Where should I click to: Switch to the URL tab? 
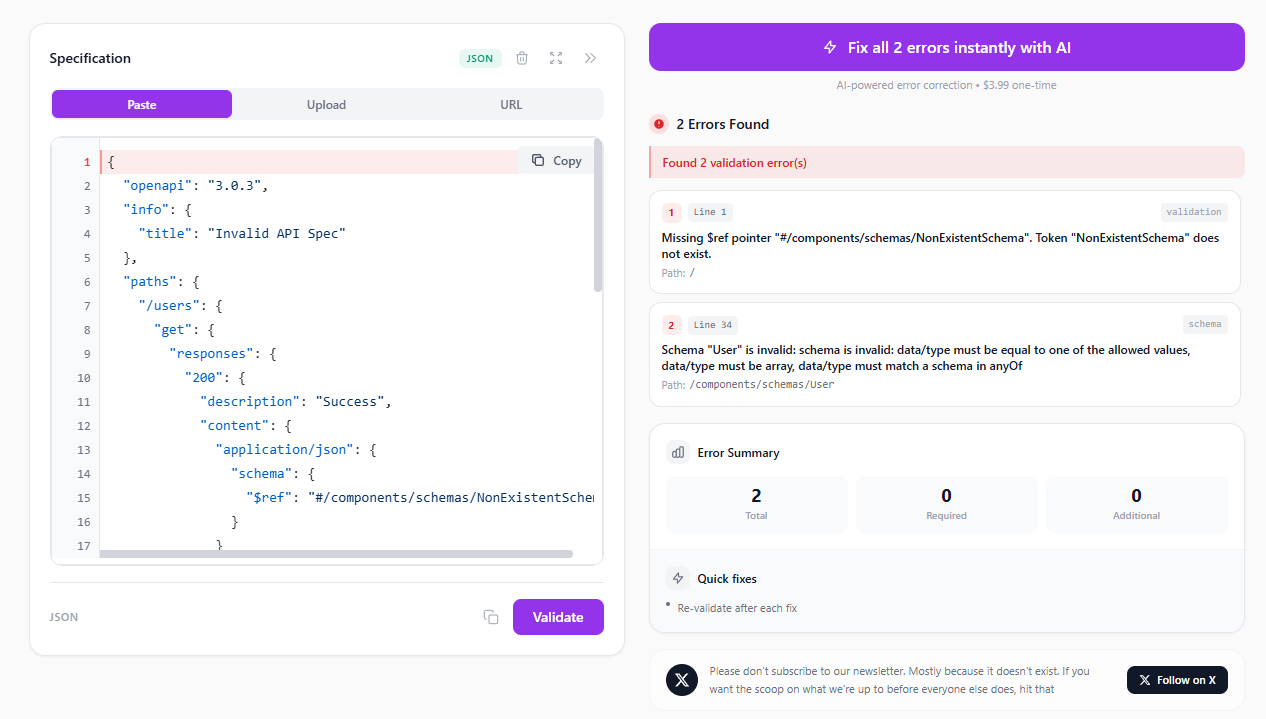pyautogui.click(x=511, y=104)
